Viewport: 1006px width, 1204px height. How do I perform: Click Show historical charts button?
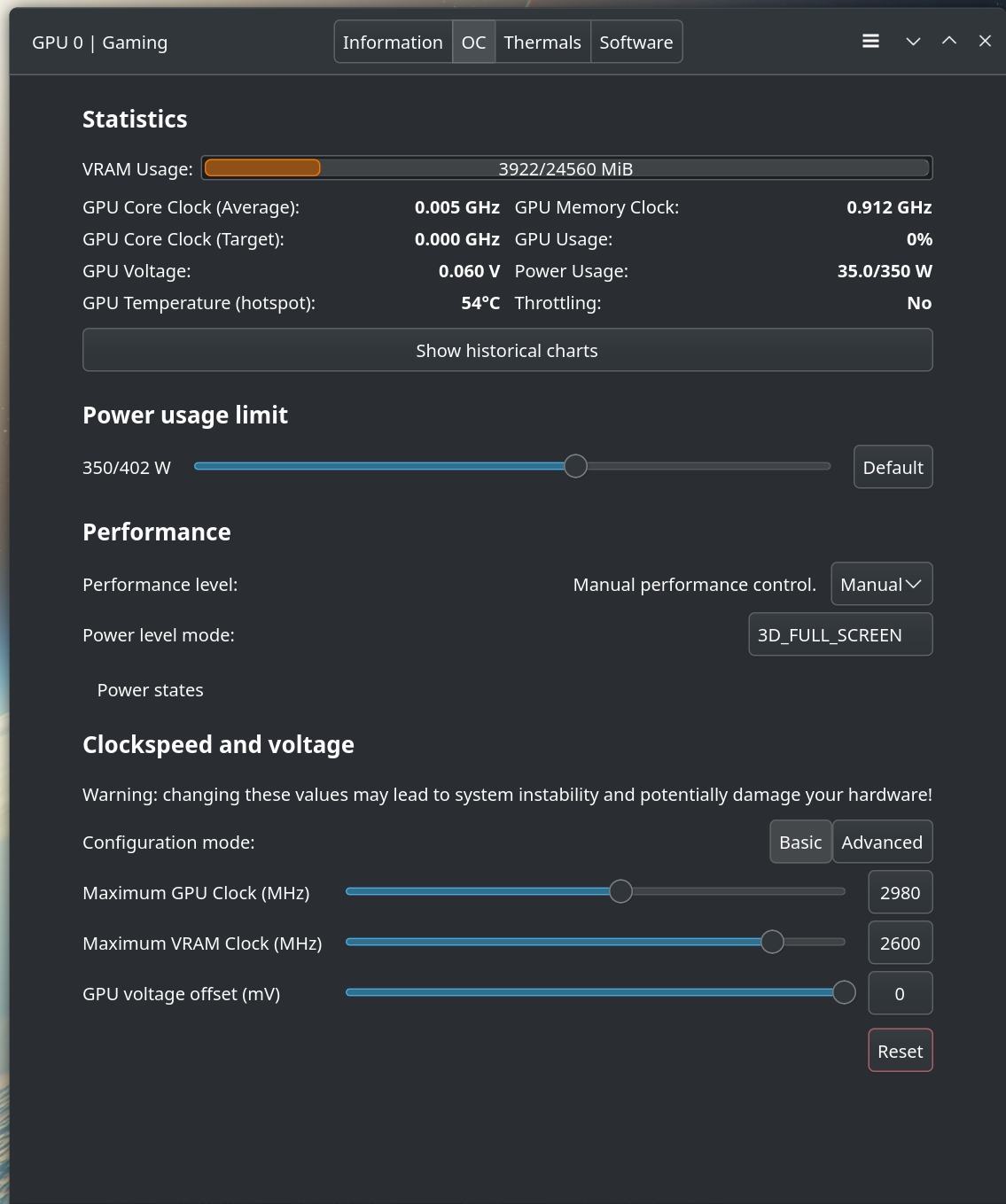[x=507, y=351]
